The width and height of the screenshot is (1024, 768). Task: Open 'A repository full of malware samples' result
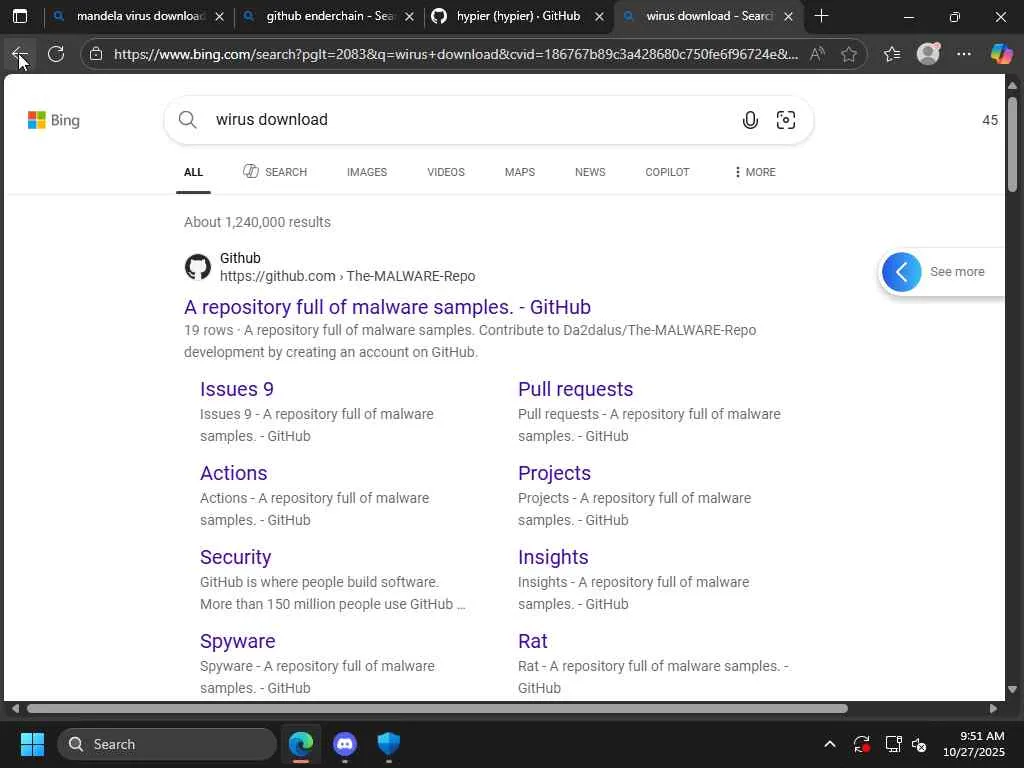(387, 307)
